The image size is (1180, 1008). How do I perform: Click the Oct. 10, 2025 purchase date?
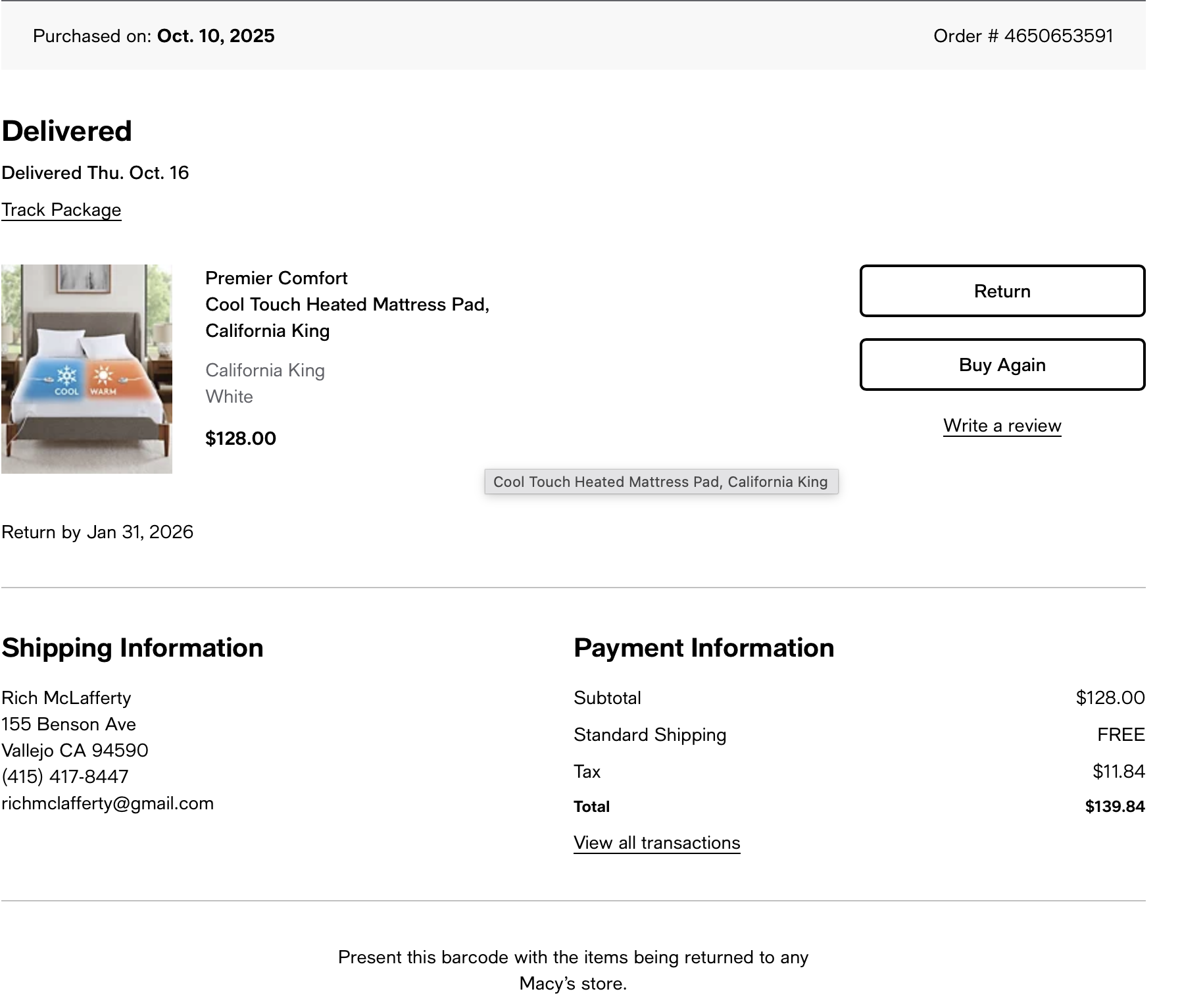pos(216,36)
